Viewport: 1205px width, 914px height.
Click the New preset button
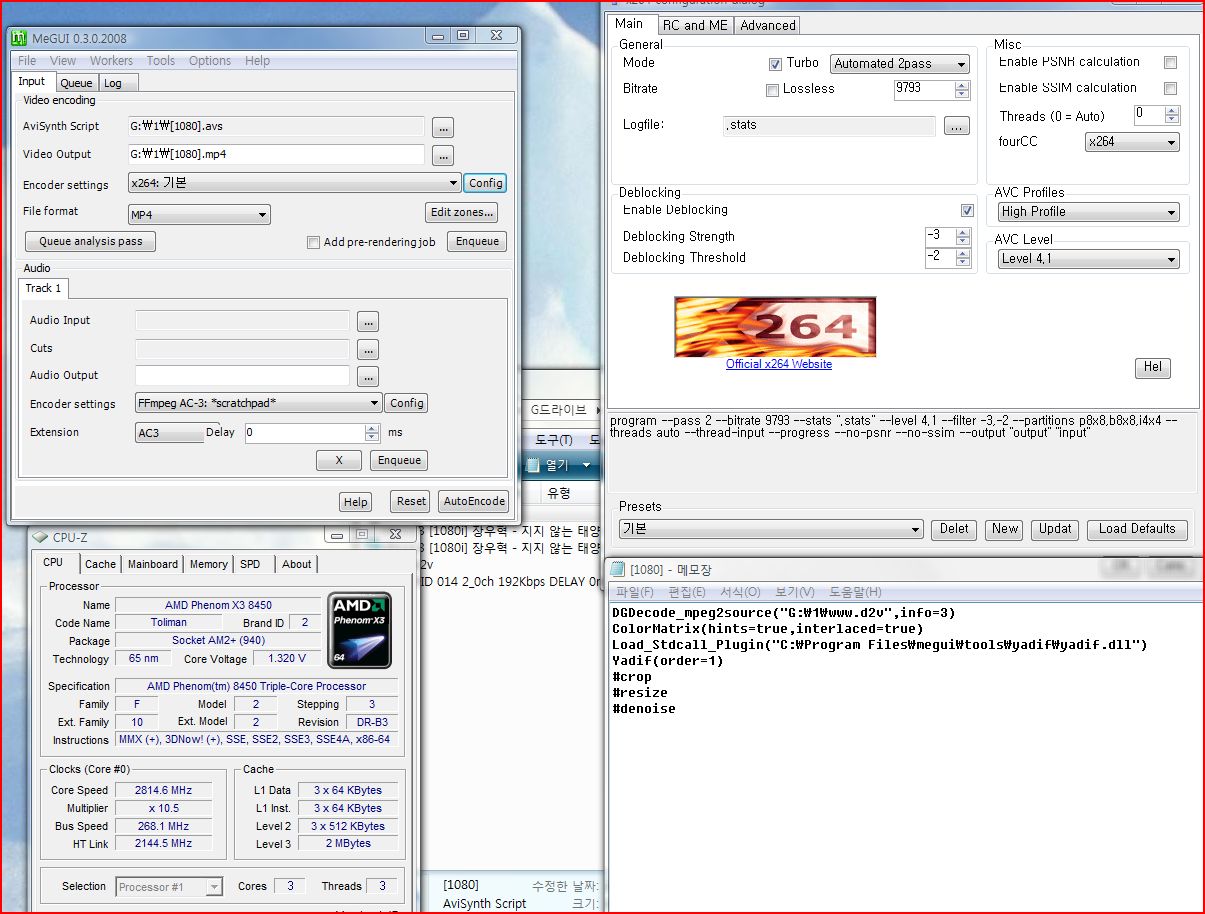tap(1005, 529)
